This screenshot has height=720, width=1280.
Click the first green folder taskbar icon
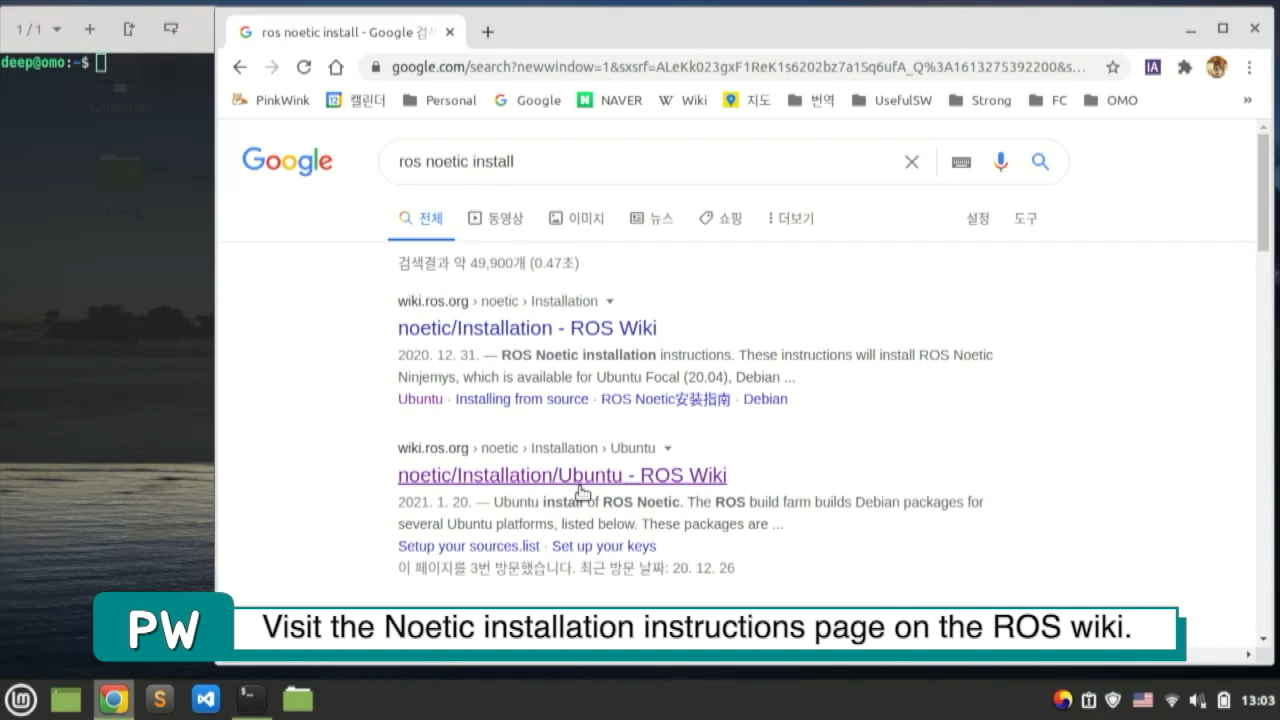66,699
